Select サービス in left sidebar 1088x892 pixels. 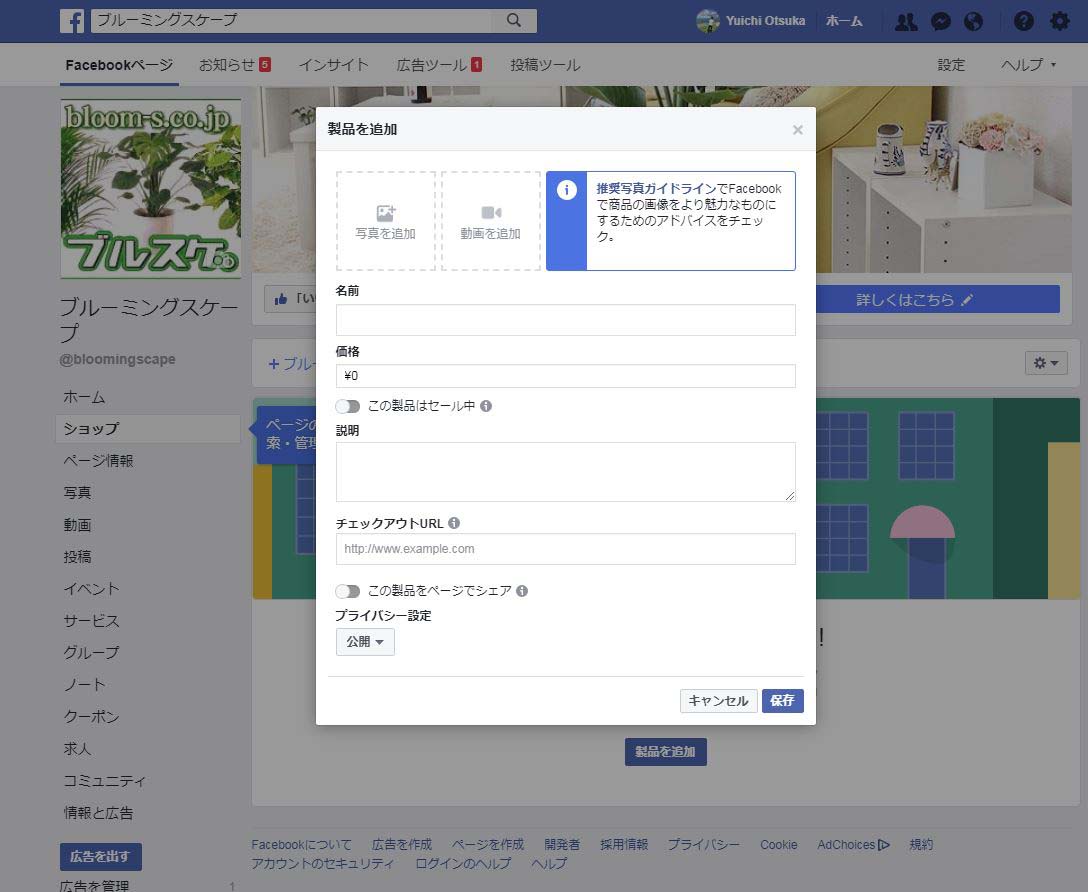pyautogui.click(x=91, y=621)
